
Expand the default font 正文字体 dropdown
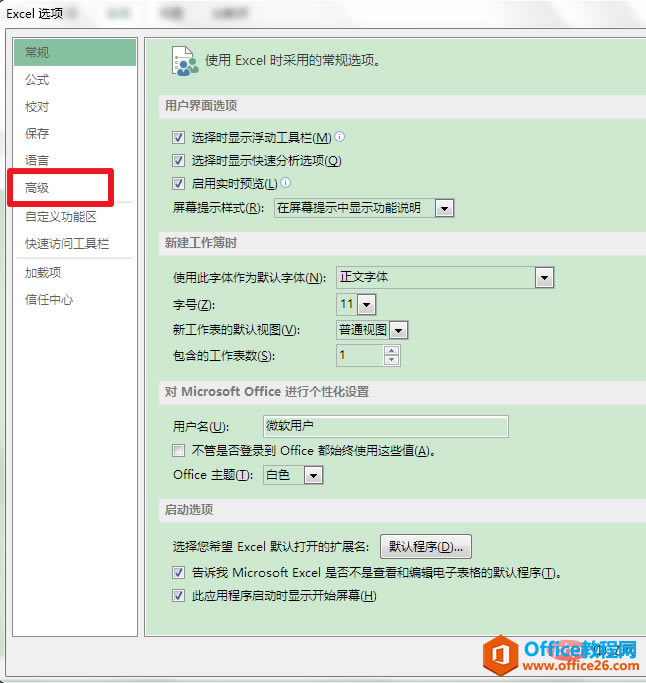544,277
